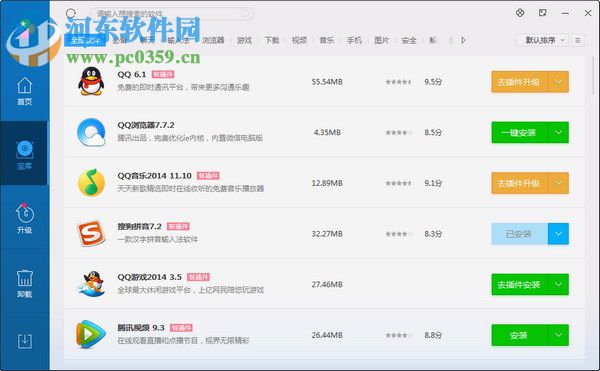The image size is (600, 371).
Task: Switch list layout with the lines icon
Action: [x=577, y=40]
